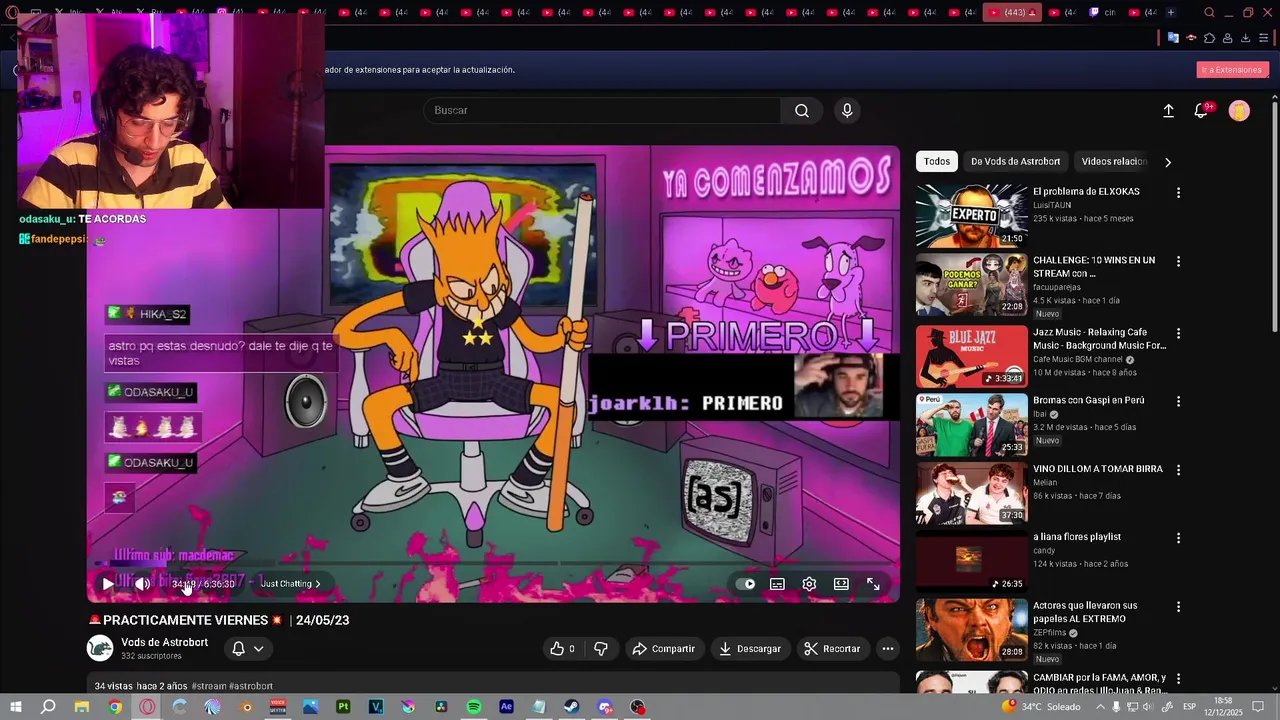
Task: Dislike the video with the thumbs-down button
Action: point(601,649)
